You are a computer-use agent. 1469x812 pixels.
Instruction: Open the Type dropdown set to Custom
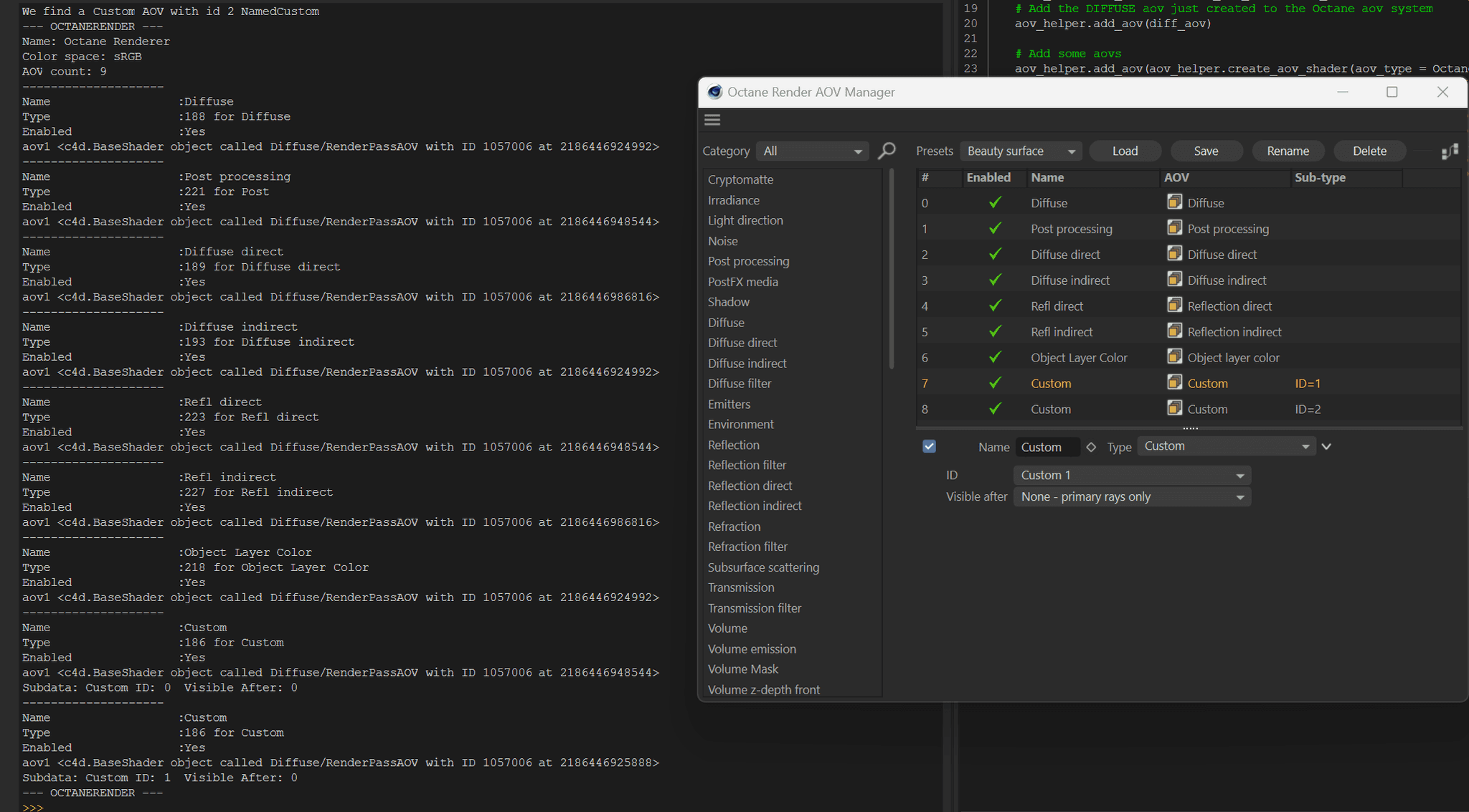(x=1226, y=446)
